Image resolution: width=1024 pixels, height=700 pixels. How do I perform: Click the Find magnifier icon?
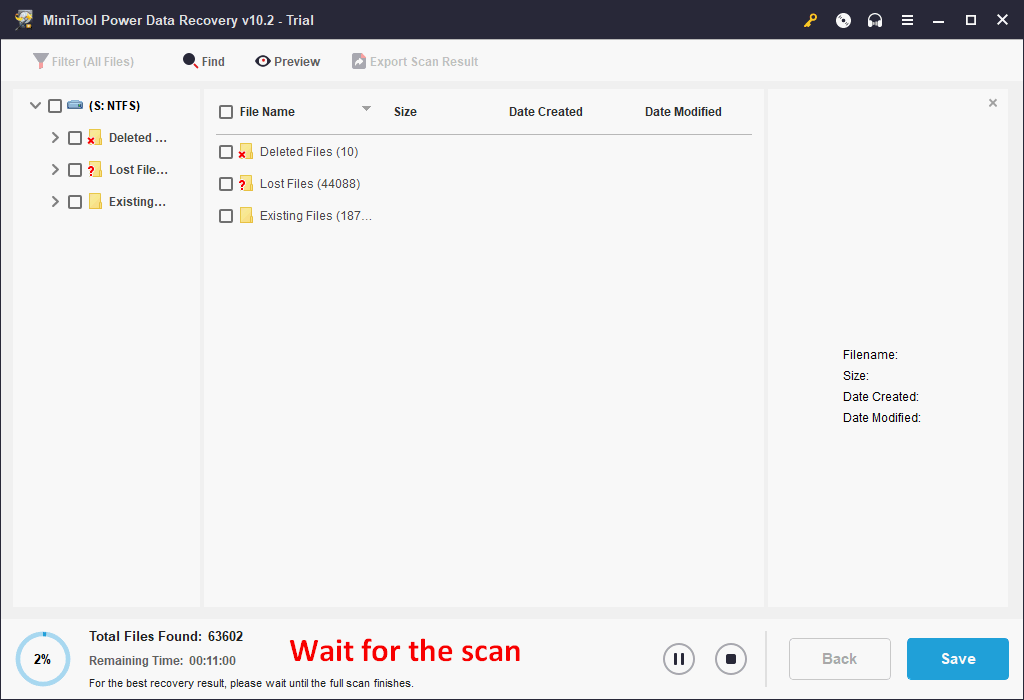point(190,61)
